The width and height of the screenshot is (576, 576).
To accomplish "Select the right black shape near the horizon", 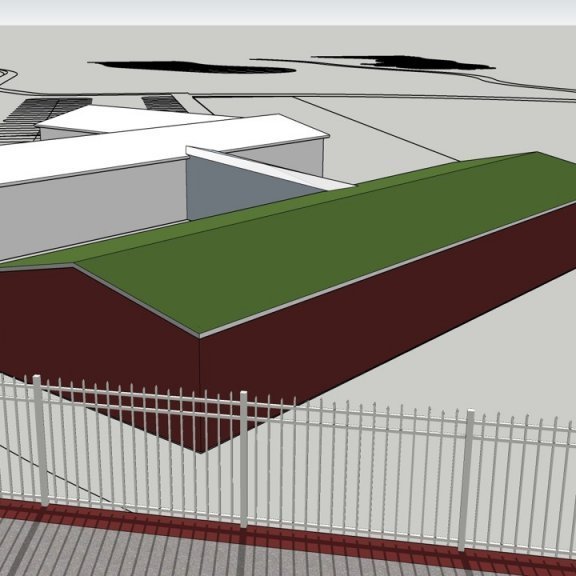I will tap(404, 62).
